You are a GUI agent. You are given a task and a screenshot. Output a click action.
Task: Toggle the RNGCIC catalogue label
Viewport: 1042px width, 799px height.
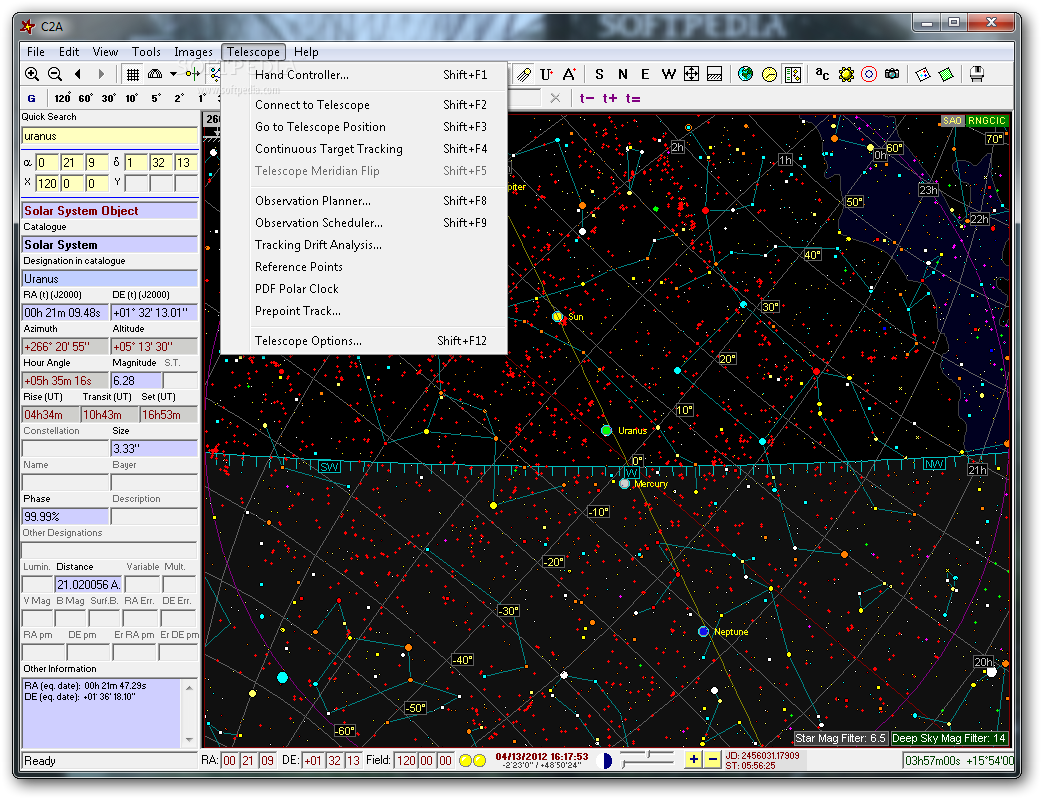(x=987, y=120)
